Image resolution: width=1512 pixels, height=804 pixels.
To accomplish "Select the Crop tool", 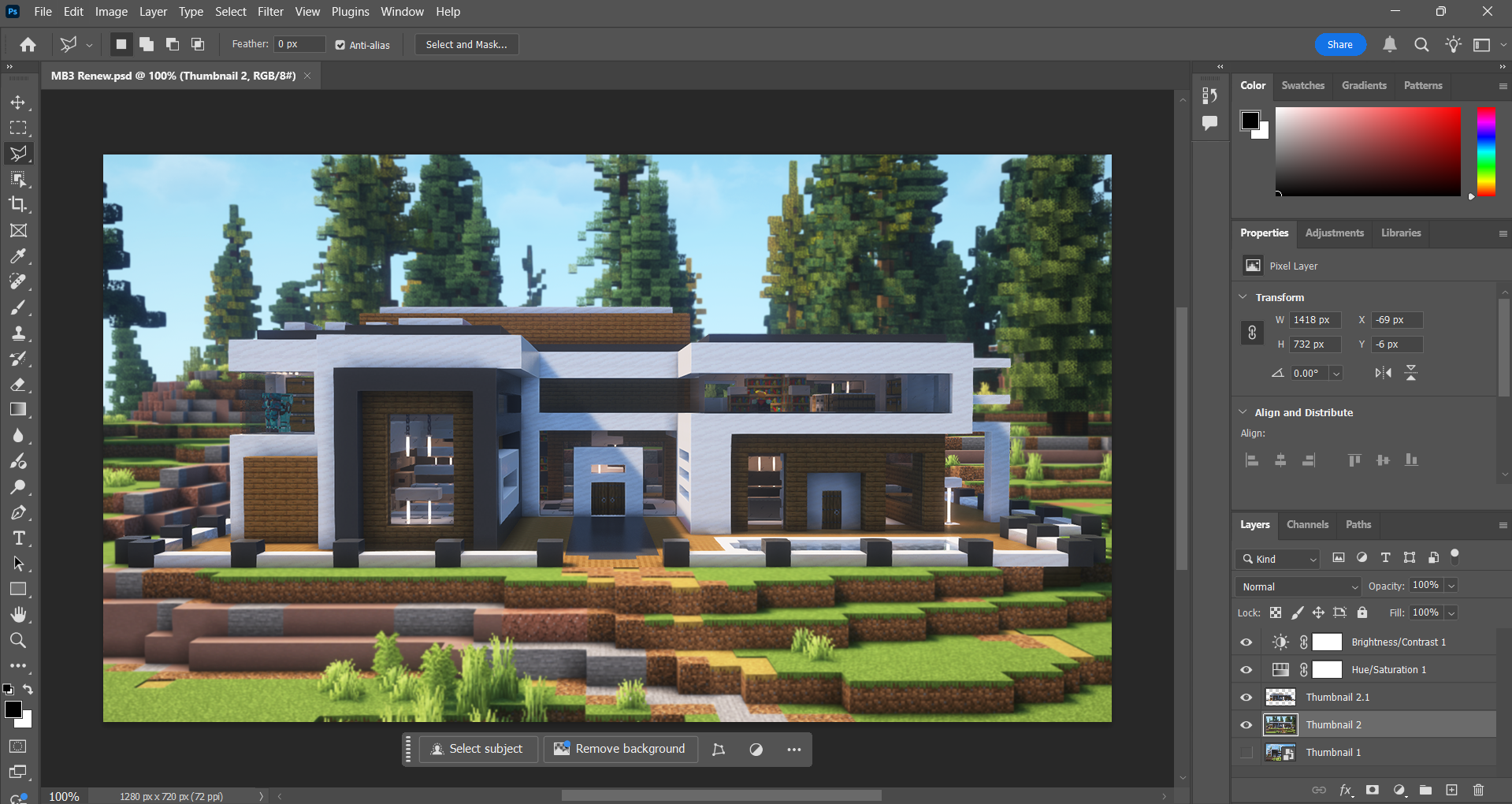I will click(x=18, y=204).
